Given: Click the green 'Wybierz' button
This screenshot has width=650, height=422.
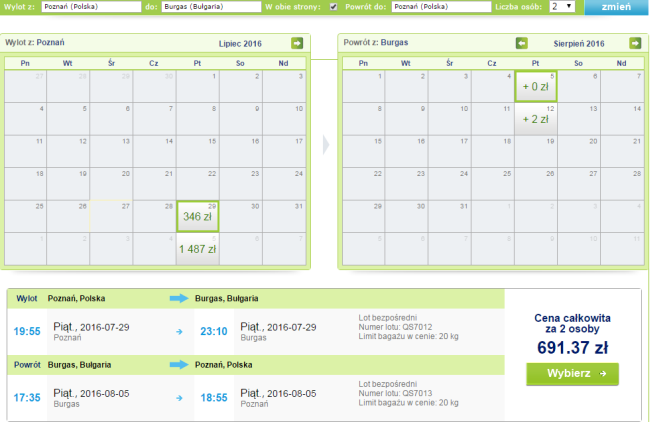Looking at the screenshot, I should (572, 373).
